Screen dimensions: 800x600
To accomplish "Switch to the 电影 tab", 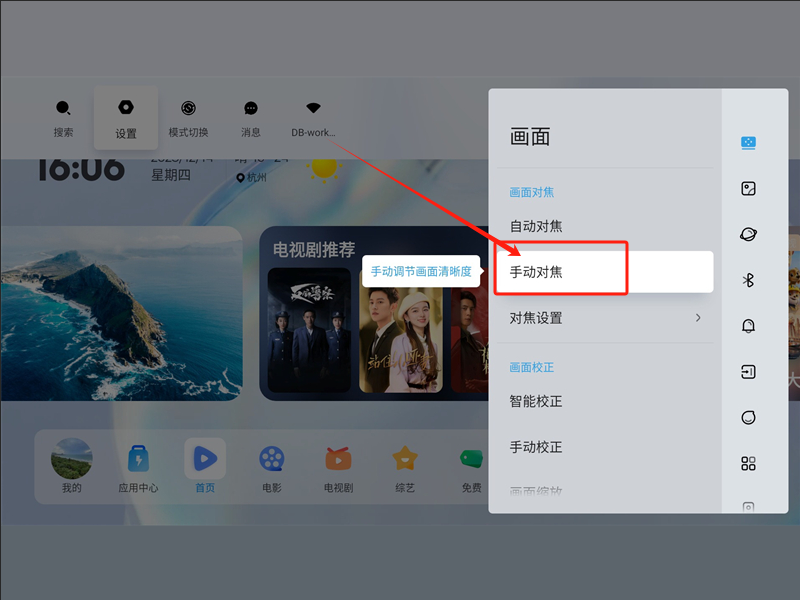I will (x=271, y=468).
